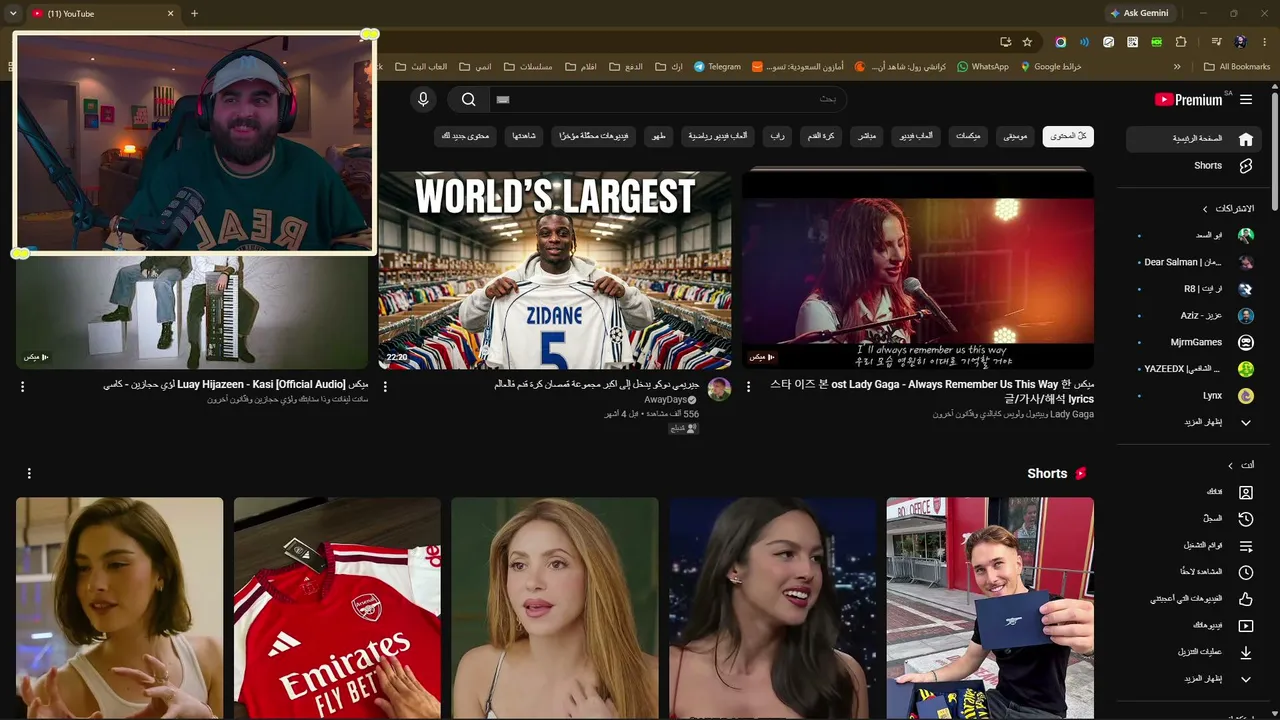Expand the You section header chevron
The image size is (1280, 720).
click(x=1230, y=465)
